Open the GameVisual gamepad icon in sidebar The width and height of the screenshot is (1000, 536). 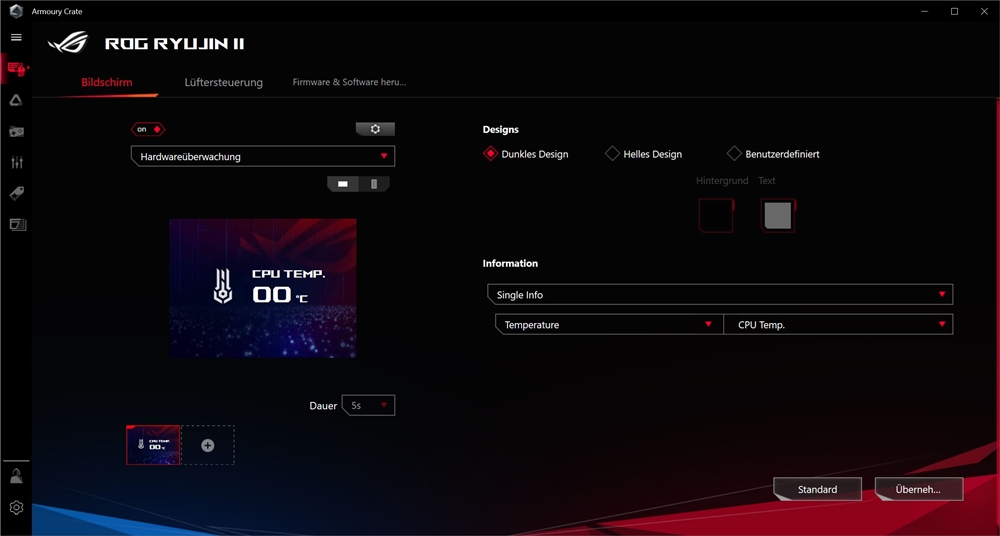tap(16, 131)
